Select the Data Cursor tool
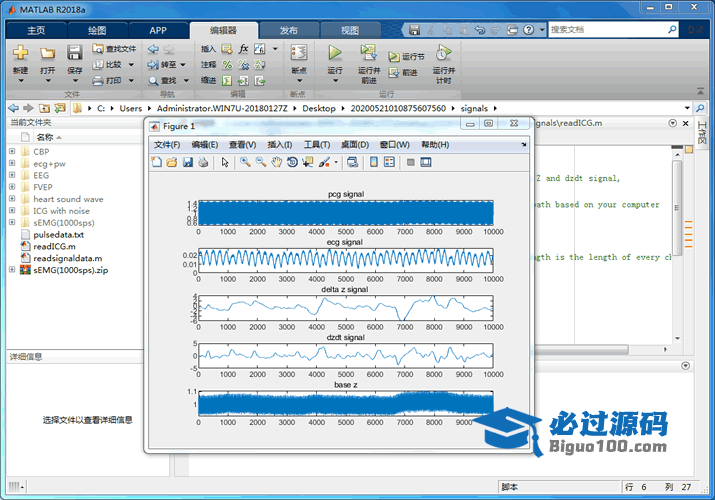The width and height of the screenshot is (715, 500). pos(308,162)
